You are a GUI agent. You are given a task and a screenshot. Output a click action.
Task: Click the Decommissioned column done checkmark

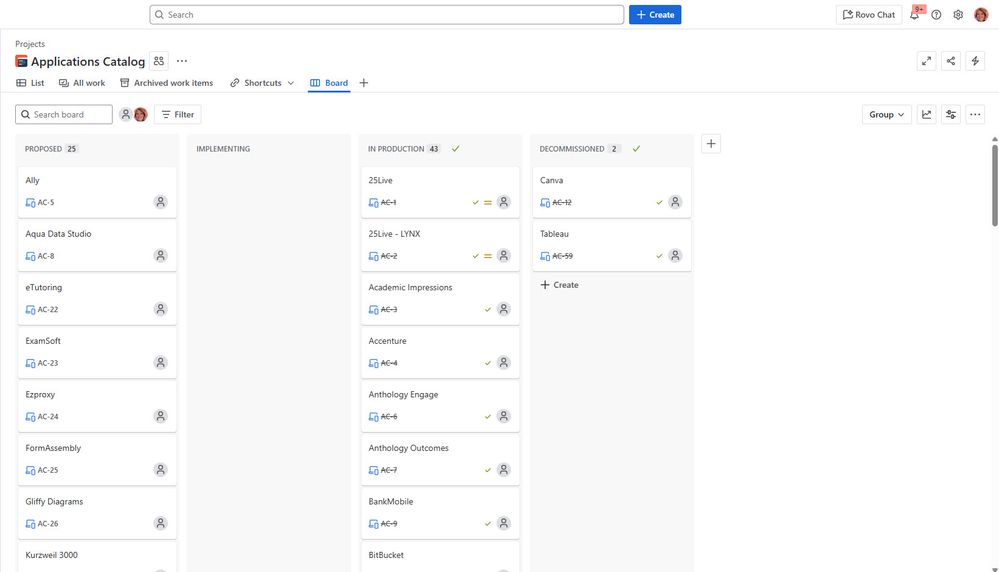click(636, 149)
